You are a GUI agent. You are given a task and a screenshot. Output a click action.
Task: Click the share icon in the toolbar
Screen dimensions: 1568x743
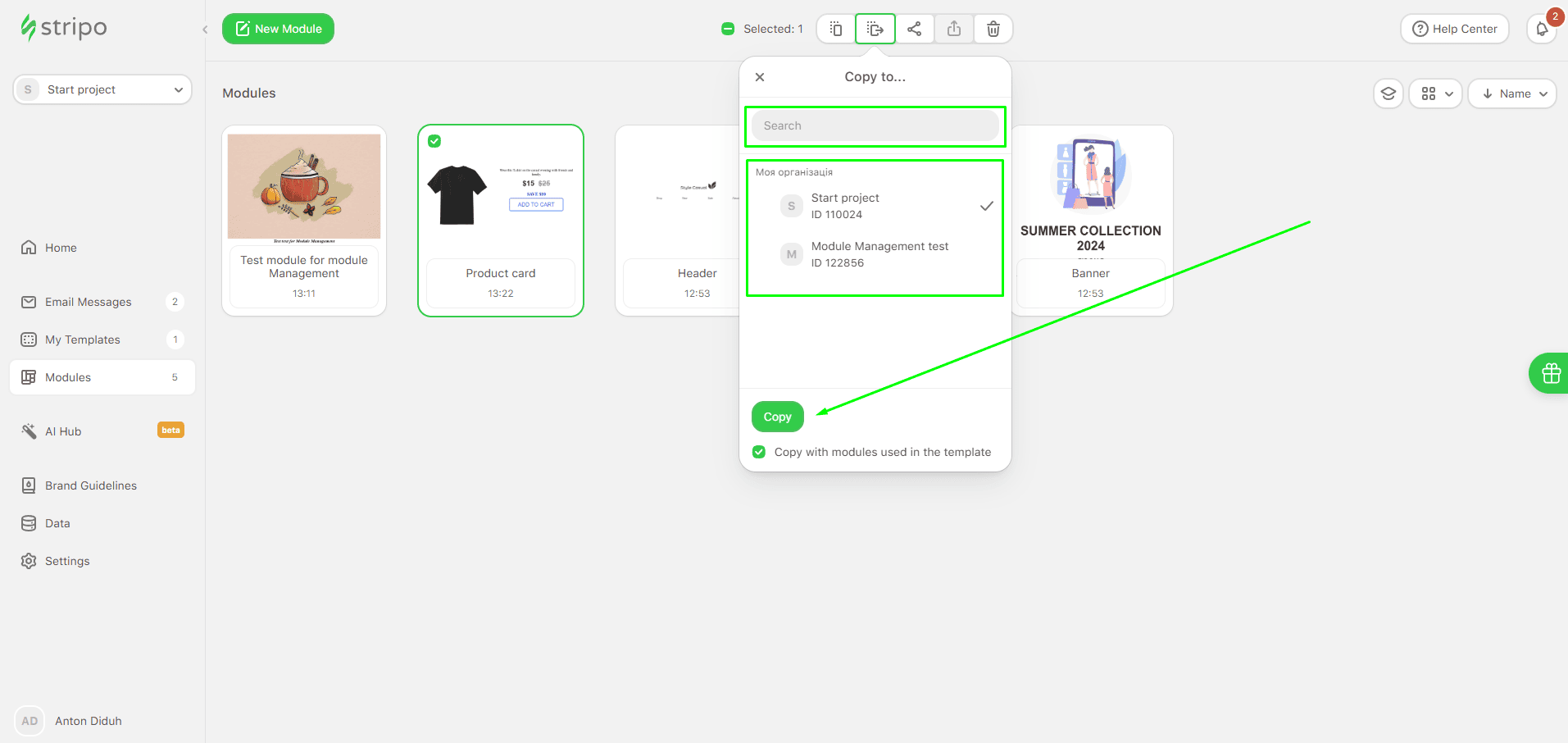pyautogui.click(x=914, y=29)
